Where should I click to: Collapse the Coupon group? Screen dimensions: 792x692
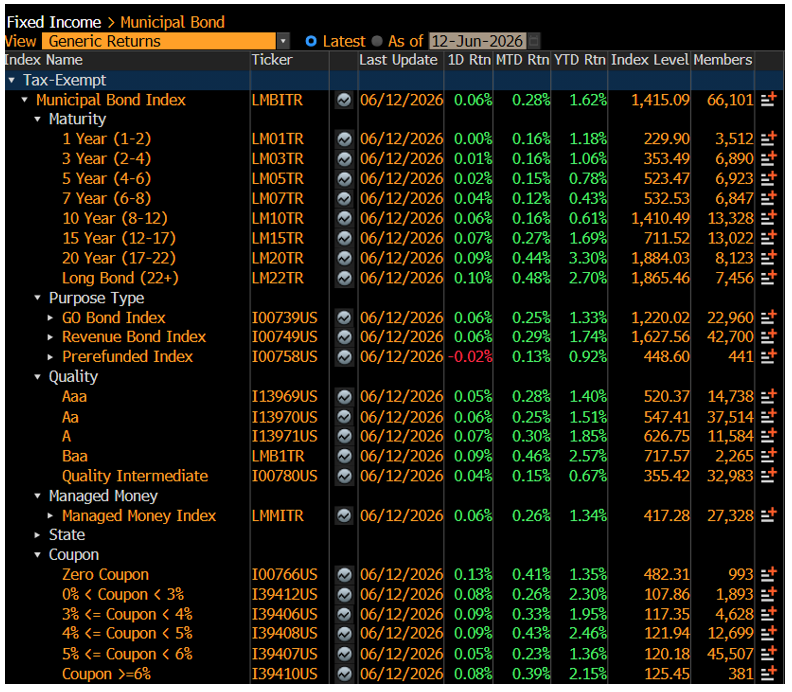37,555
